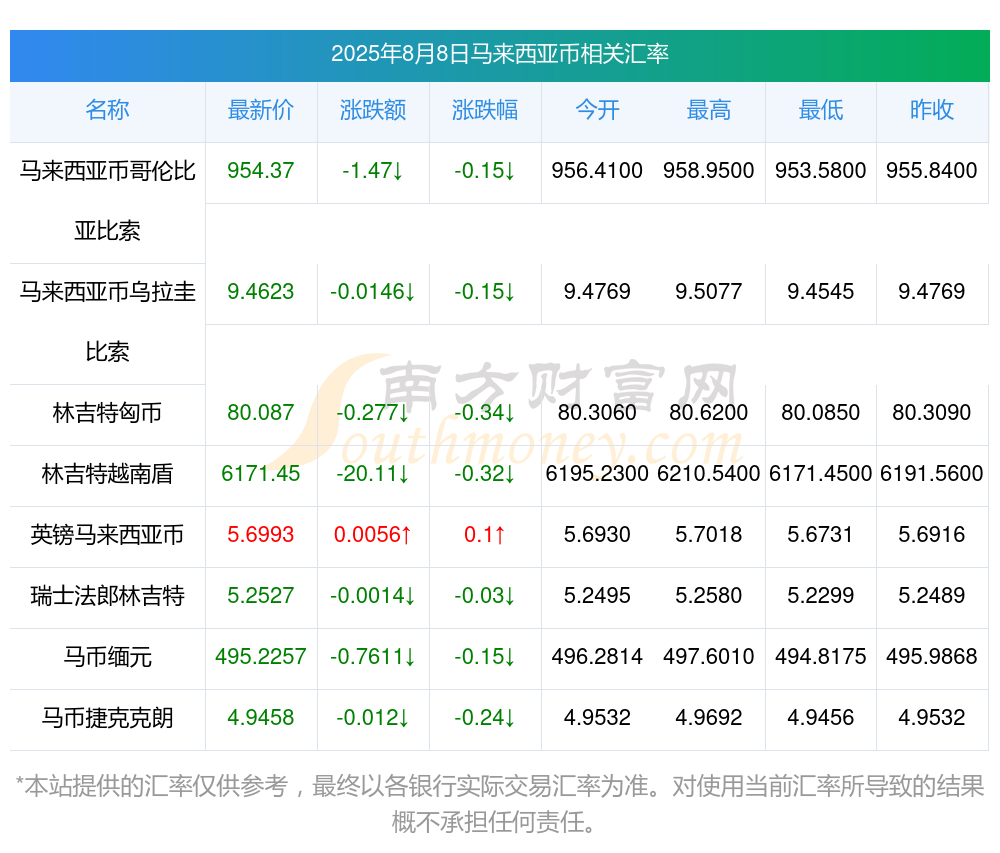The height and width of the screenshot is (853, 1000).
Task: Click the row name 林吉特匈币
Action: [107, 413]
